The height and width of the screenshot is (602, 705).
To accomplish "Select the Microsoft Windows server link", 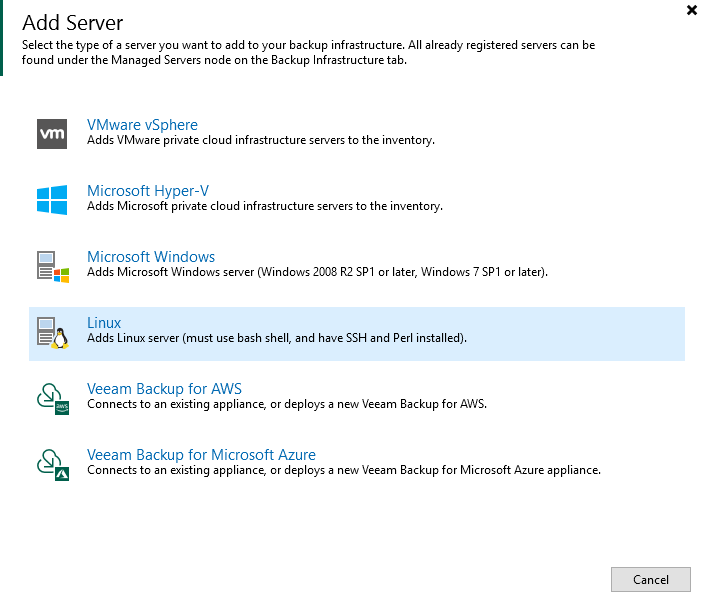I will click(151, 257).
